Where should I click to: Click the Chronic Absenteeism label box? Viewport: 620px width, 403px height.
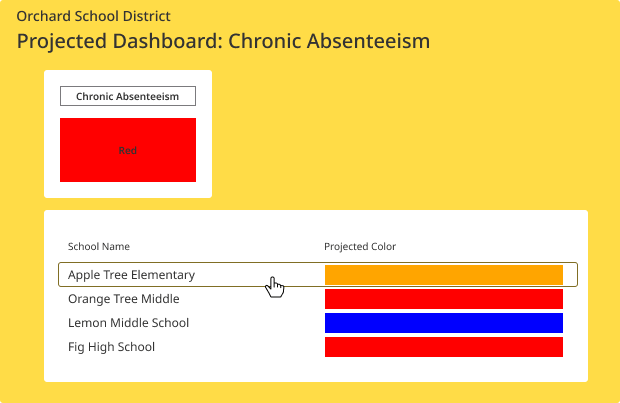pyautogui.click(x=128, y=96)
